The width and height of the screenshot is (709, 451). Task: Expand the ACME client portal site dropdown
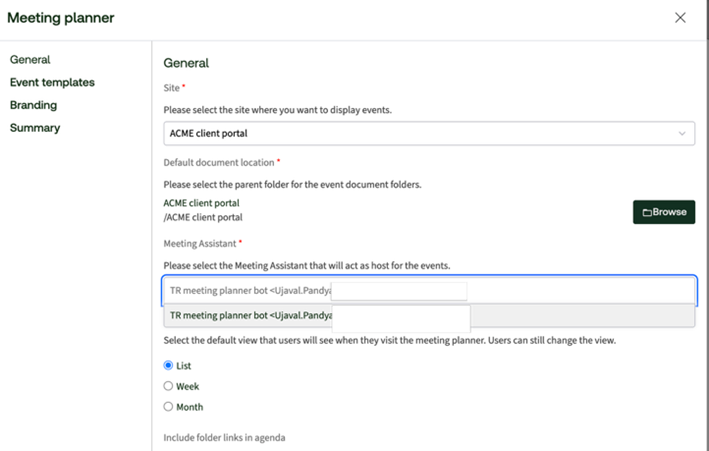coord(429,133)
